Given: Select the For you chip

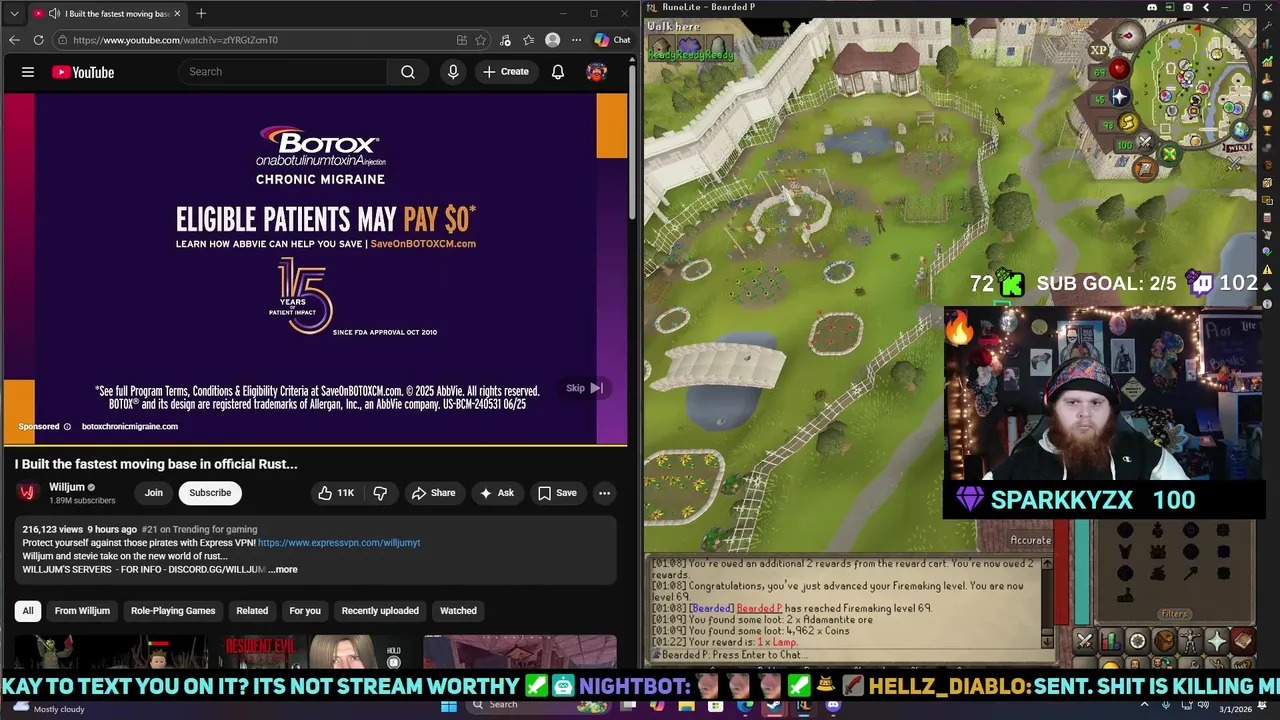Looking at the screenshot, I should click(x=305, y=611).
